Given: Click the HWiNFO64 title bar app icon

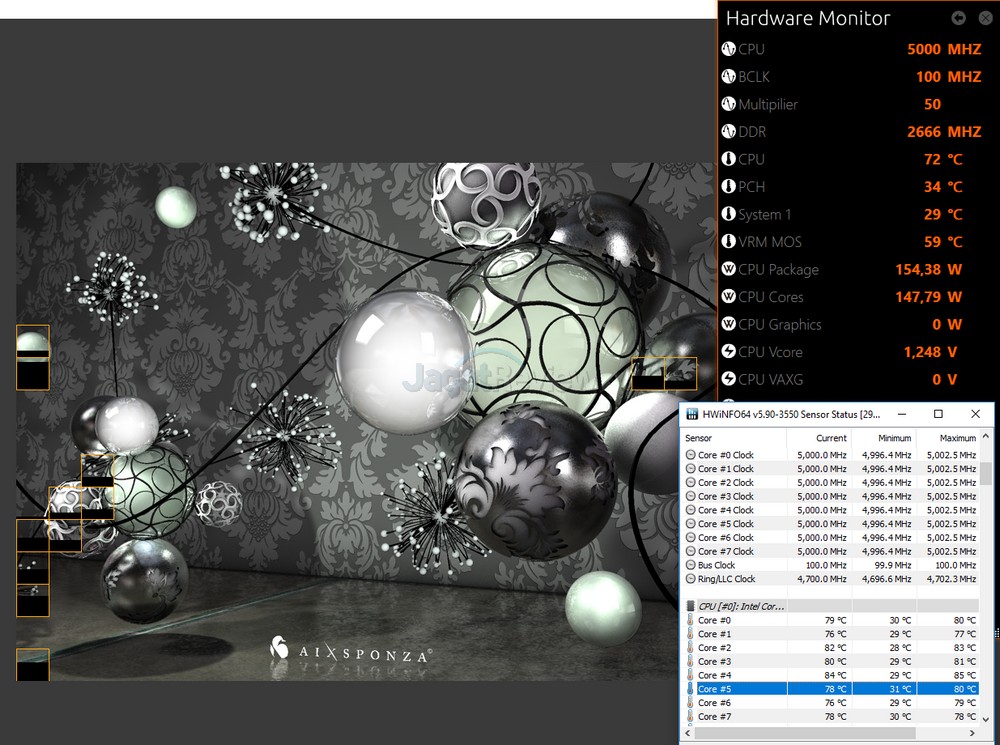Looking at the screenshot, I should (x=692, y=414).
